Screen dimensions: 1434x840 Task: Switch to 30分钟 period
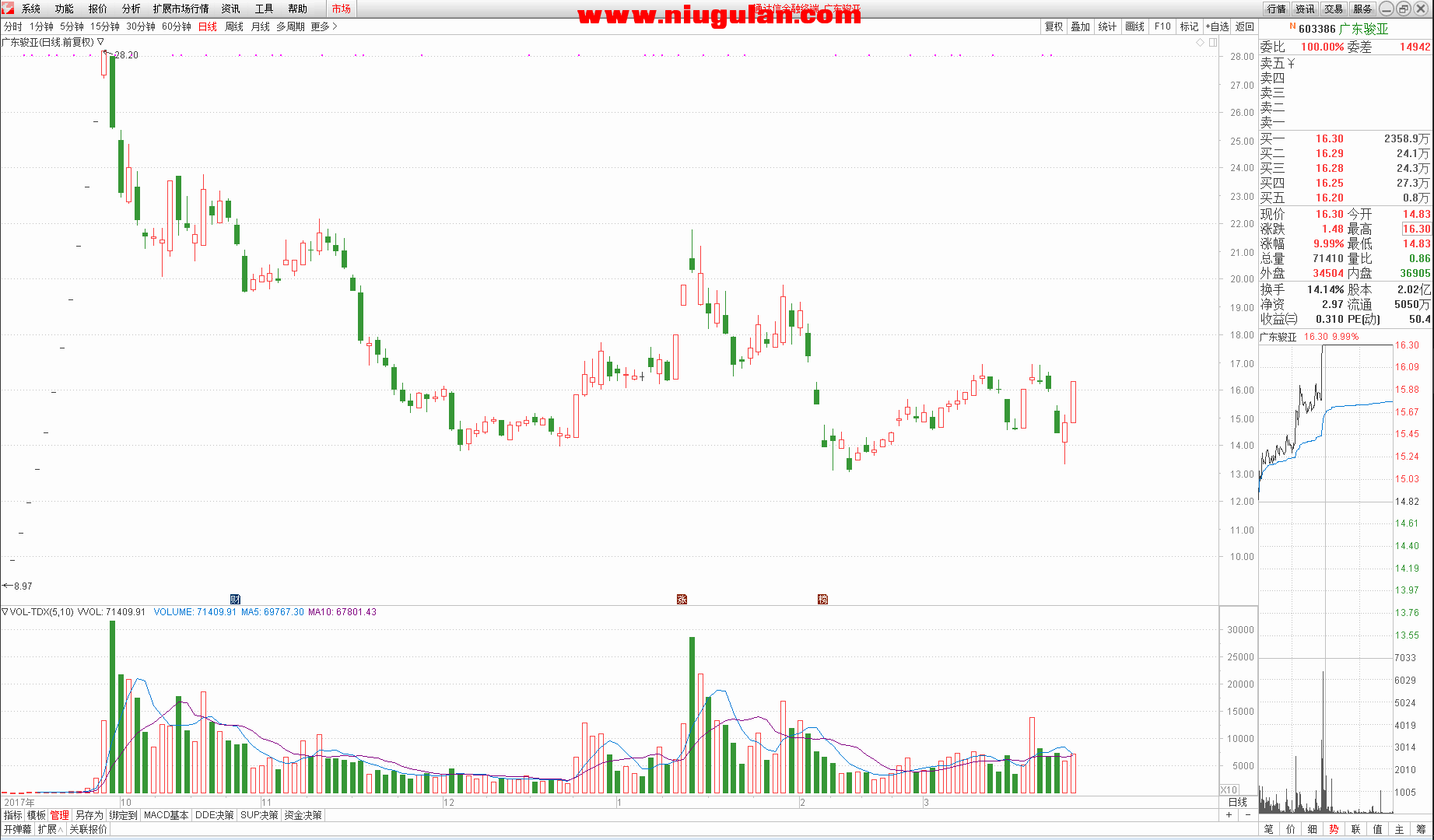click(141, 26)
